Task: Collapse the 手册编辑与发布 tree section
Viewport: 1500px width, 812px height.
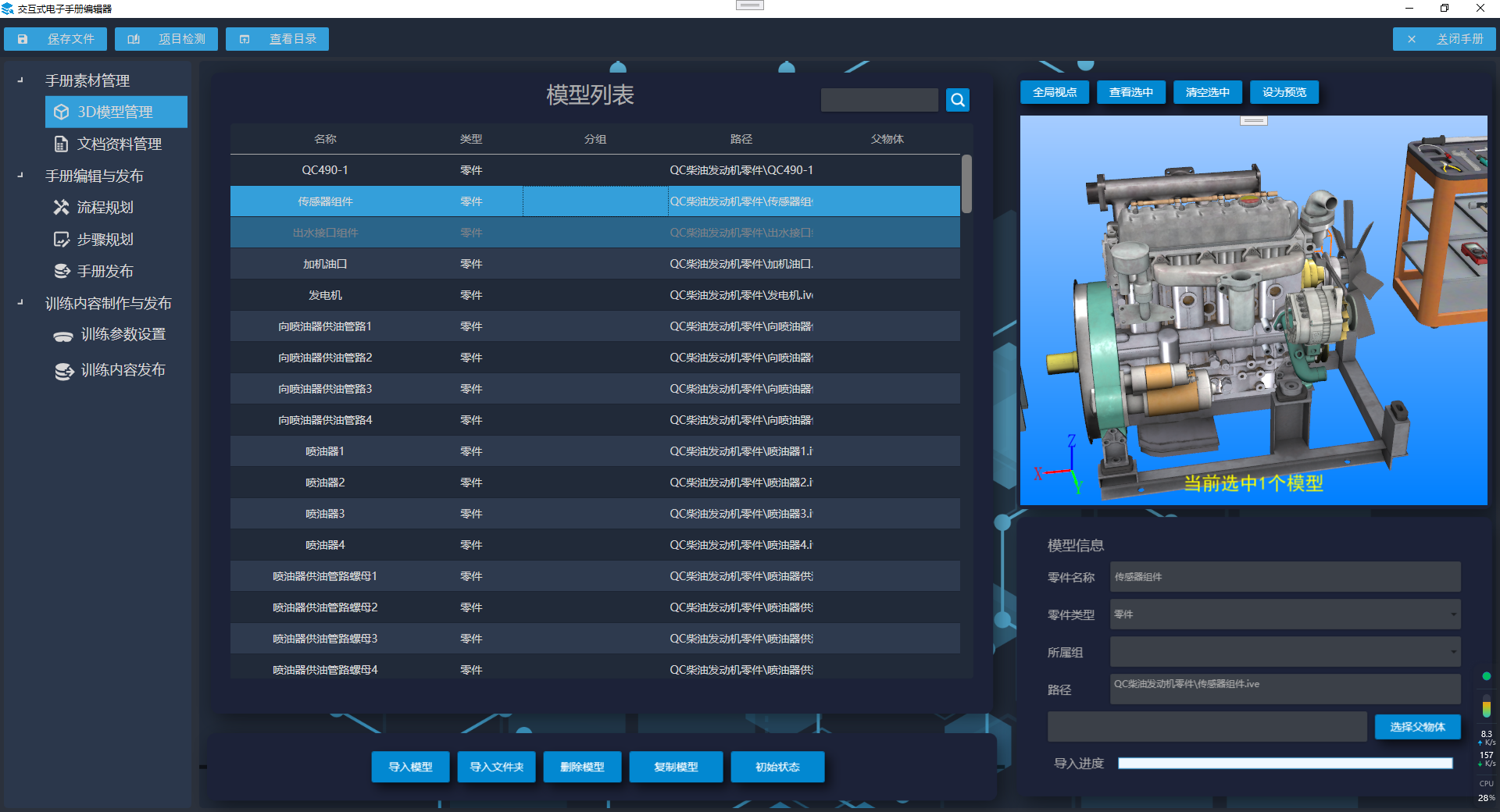Action: [20, 176]
